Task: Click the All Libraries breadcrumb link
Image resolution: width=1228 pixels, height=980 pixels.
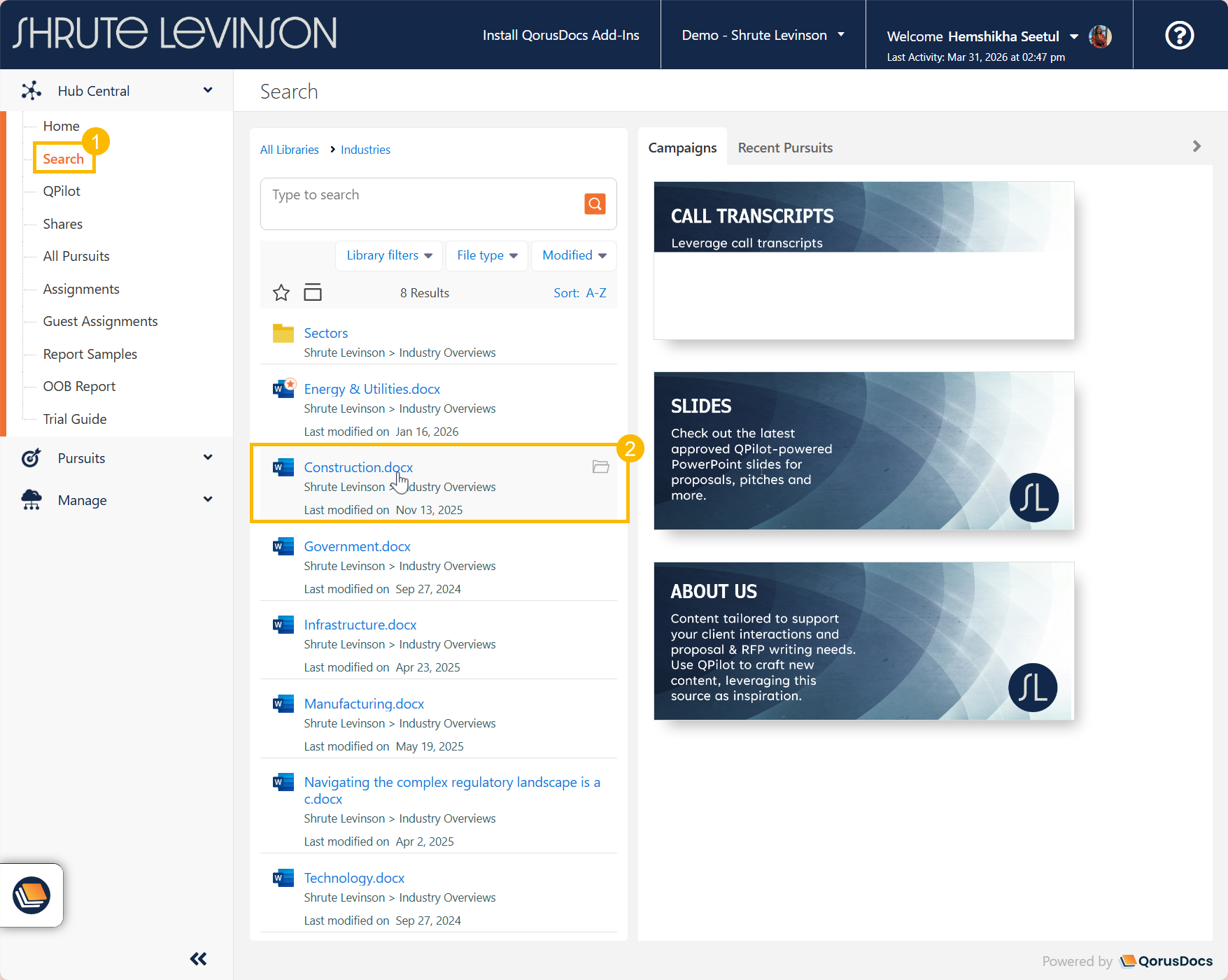Action: pos(289,150)
